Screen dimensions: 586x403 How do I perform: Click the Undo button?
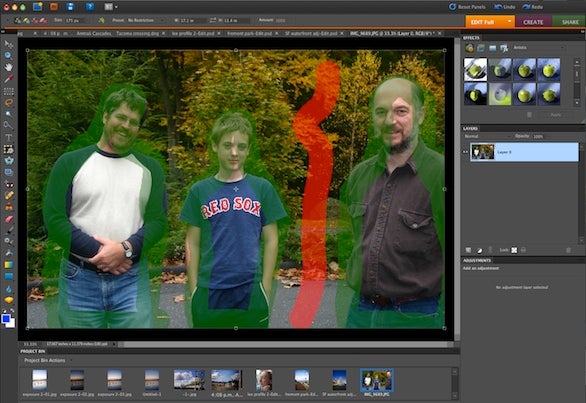pos(505,7)
